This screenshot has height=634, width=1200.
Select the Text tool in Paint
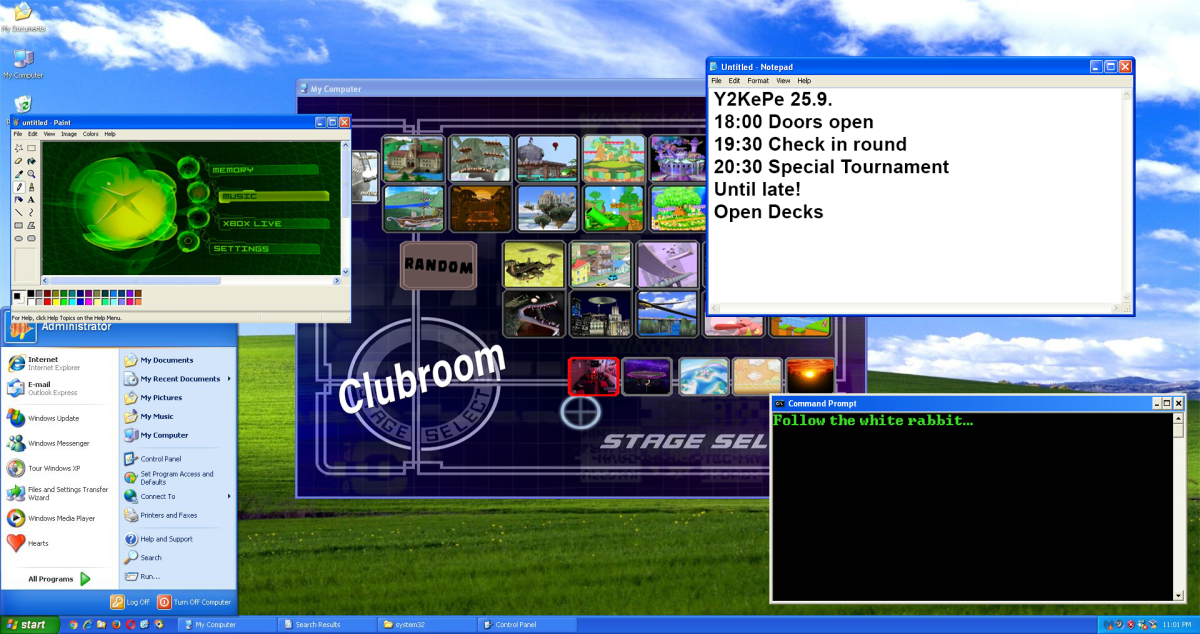[x=32, y=199]
